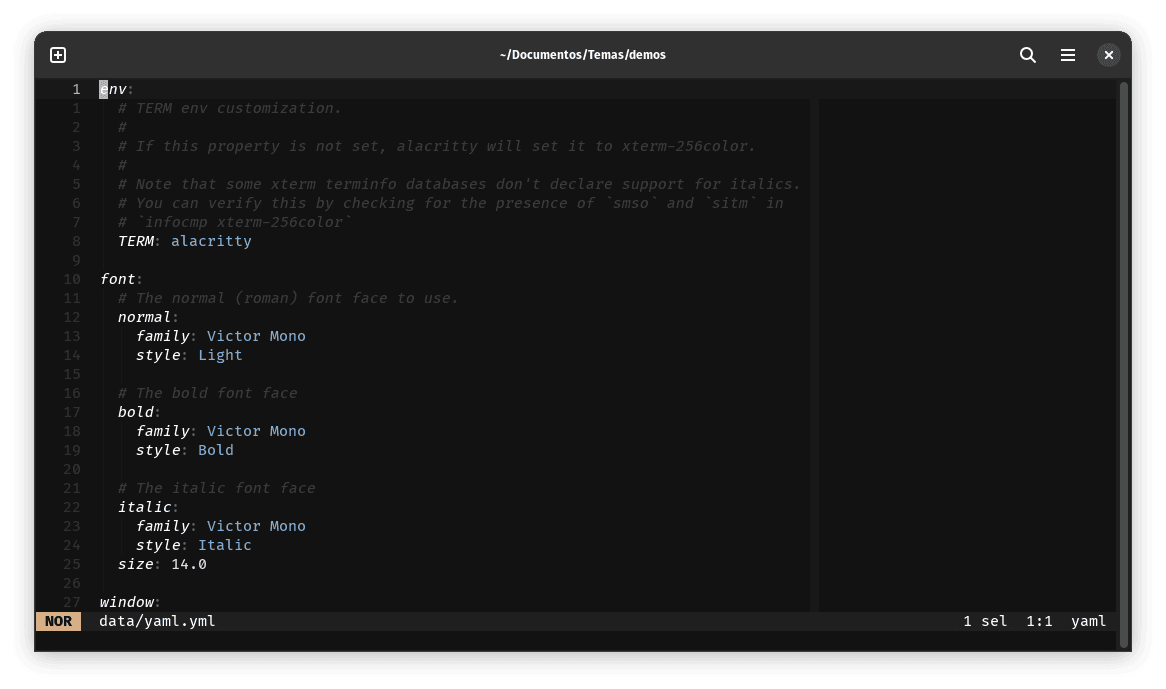Click relative line number 22 in gutter
This screenshot has width=1166, height=689.
(x=71, y=508)
